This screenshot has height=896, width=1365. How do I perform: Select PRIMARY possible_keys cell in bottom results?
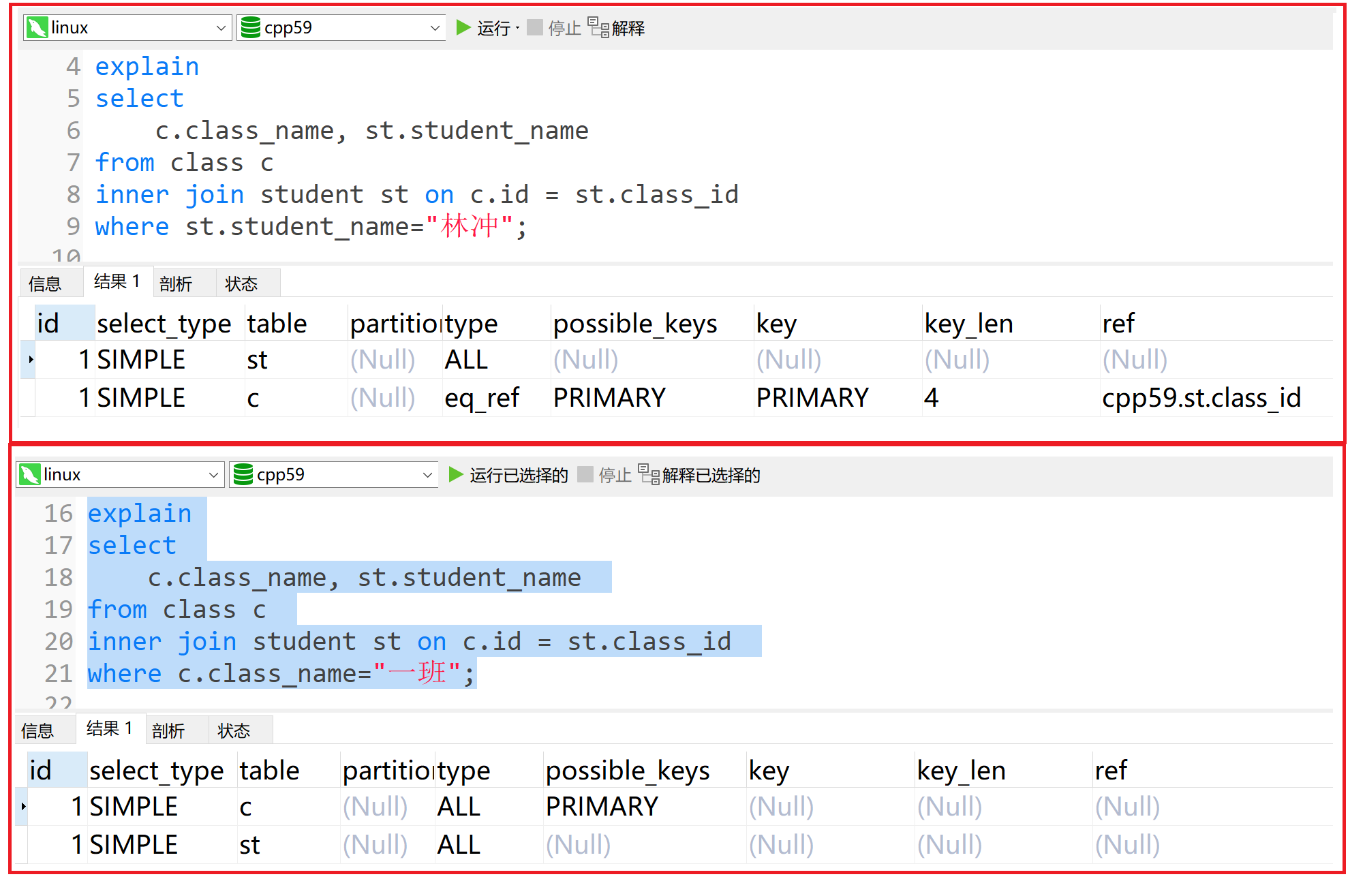click(645, 807)
